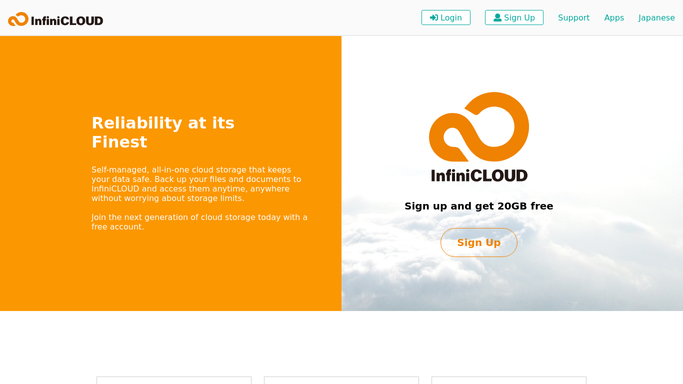The width and height of the screenshot is (683, 384).
Task: Click the small infinity logo icon in header
Action: 18,19
